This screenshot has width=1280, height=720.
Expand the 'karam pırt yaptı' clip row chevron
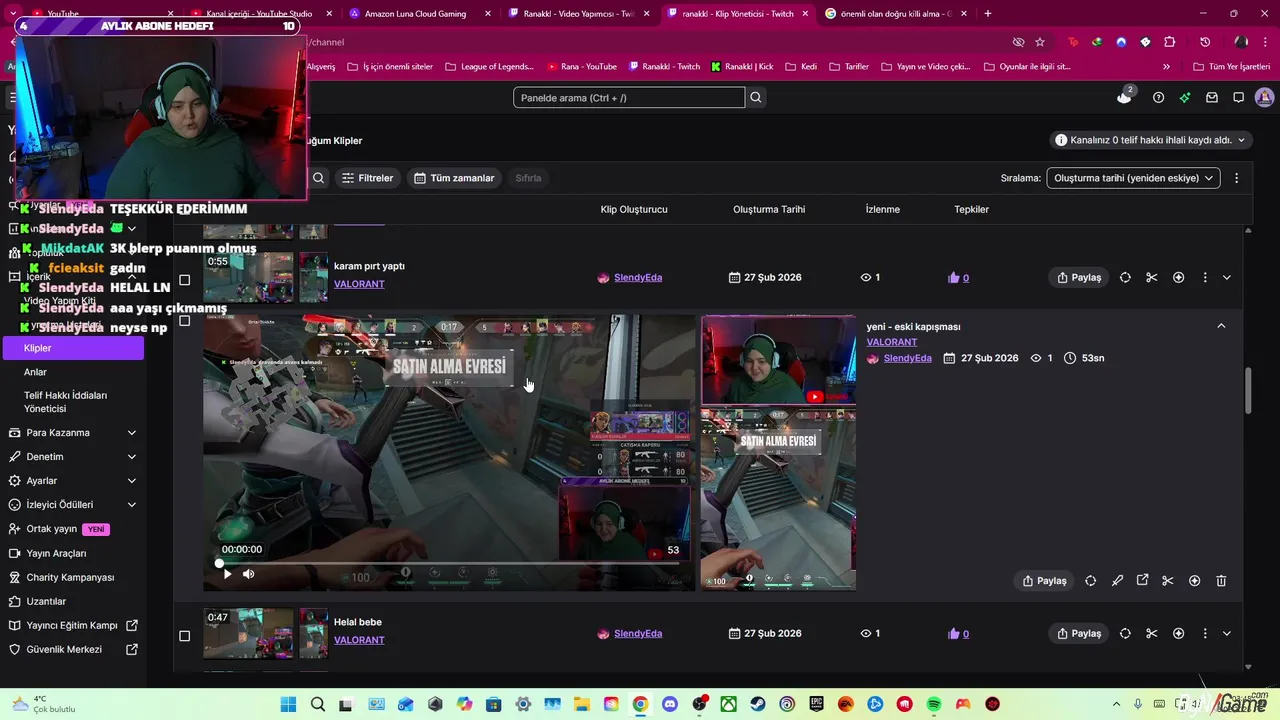[1227, 277]
